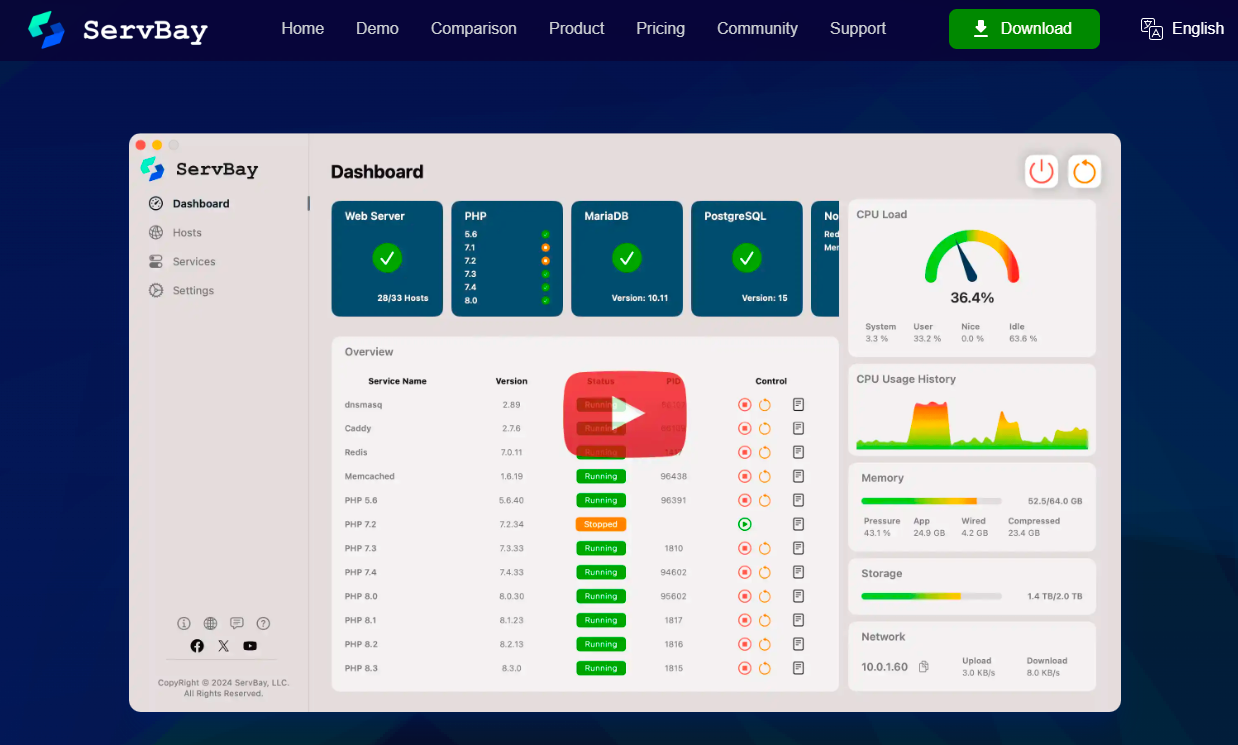Click the CPU Load gauge
This screenshot has height=745, width=1238.
[x=972, y=257]
